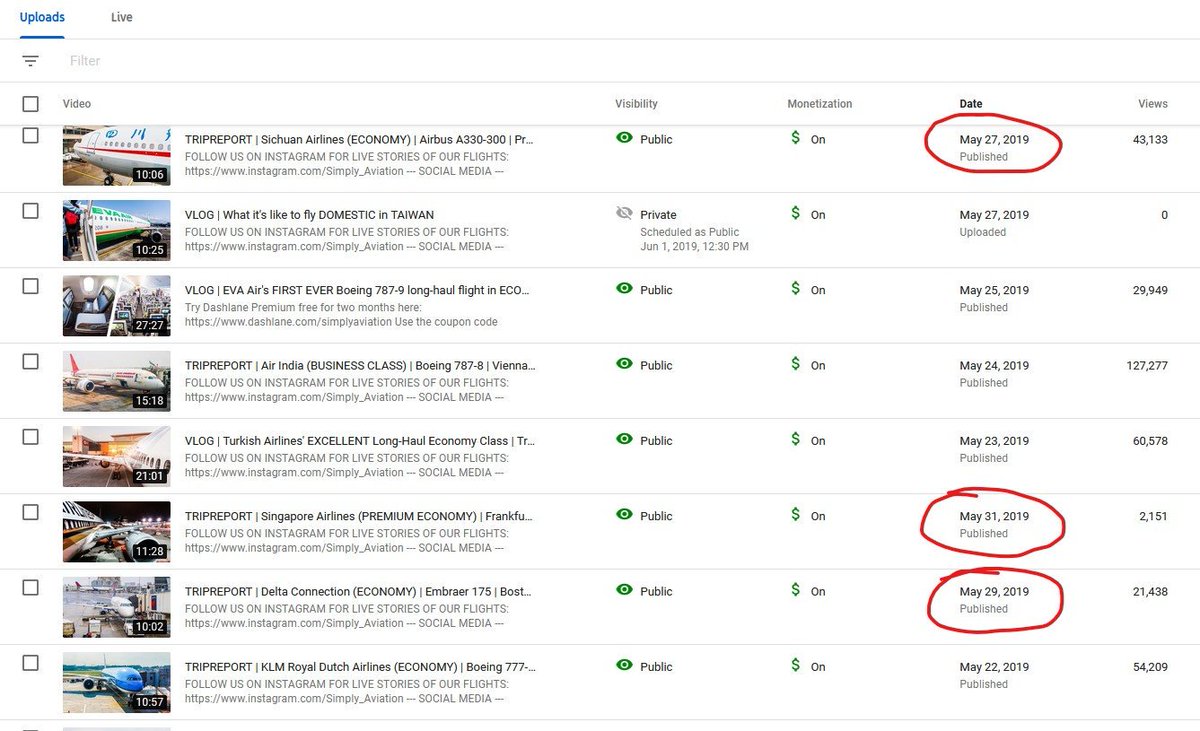
Task: Click the May 25, 2019 date
Action: pos(994,290)
